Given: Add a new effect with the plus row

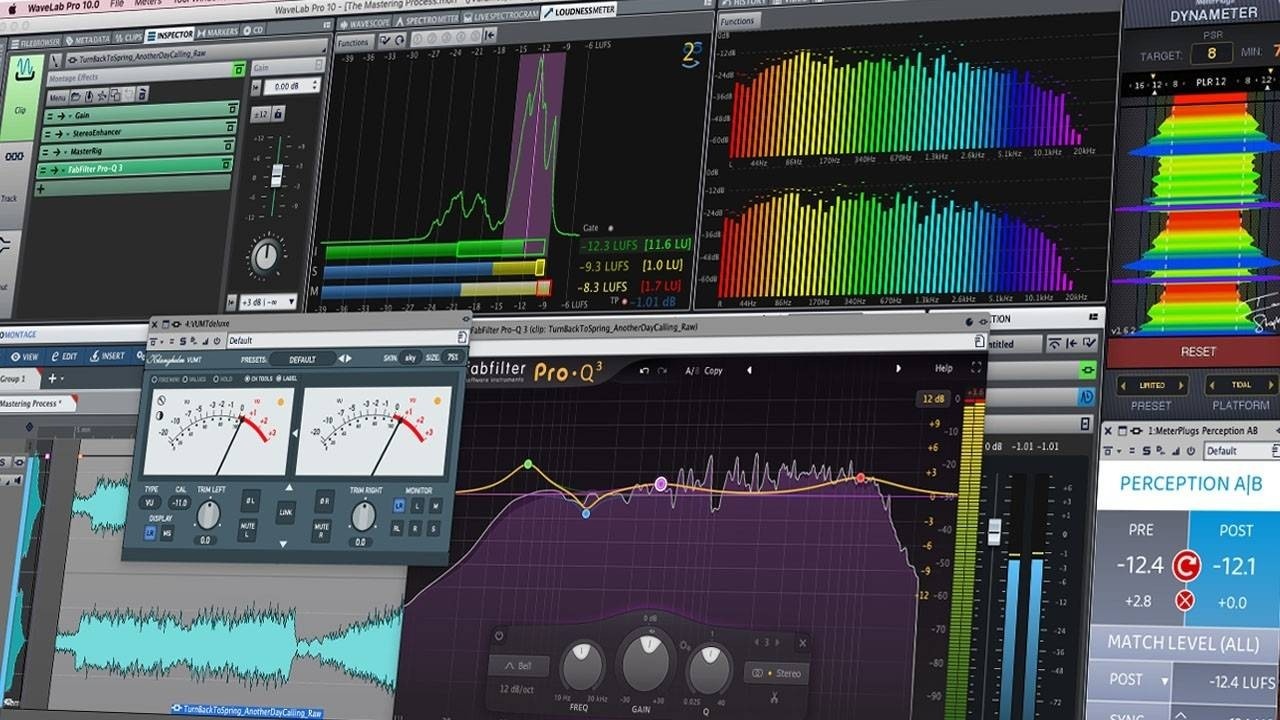Looking at the screenshot, I should click(133, 186).
